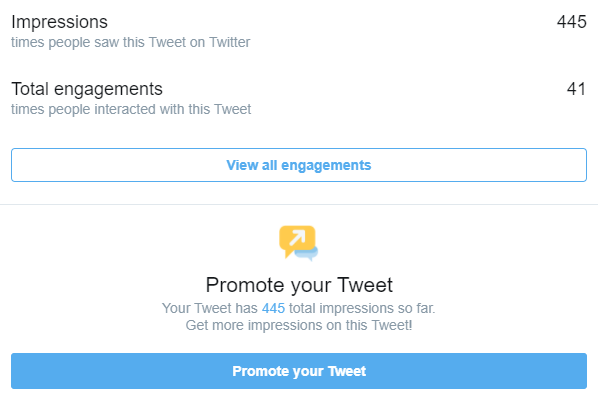Image resolution: width=598 pixels, height=400 pixels.
Task: Click the 'times people saw this Tweet' description
Action: point(130,42)
